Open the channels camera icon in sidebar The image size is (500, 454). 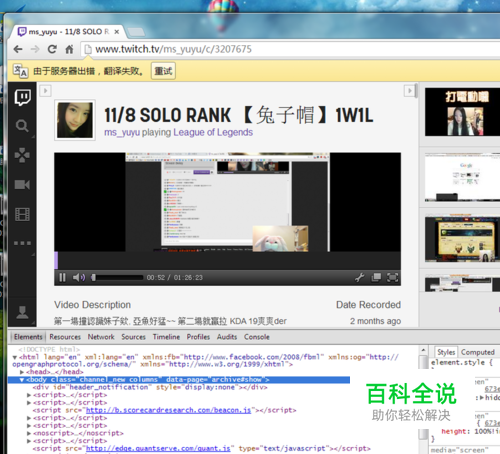(22, 184)
